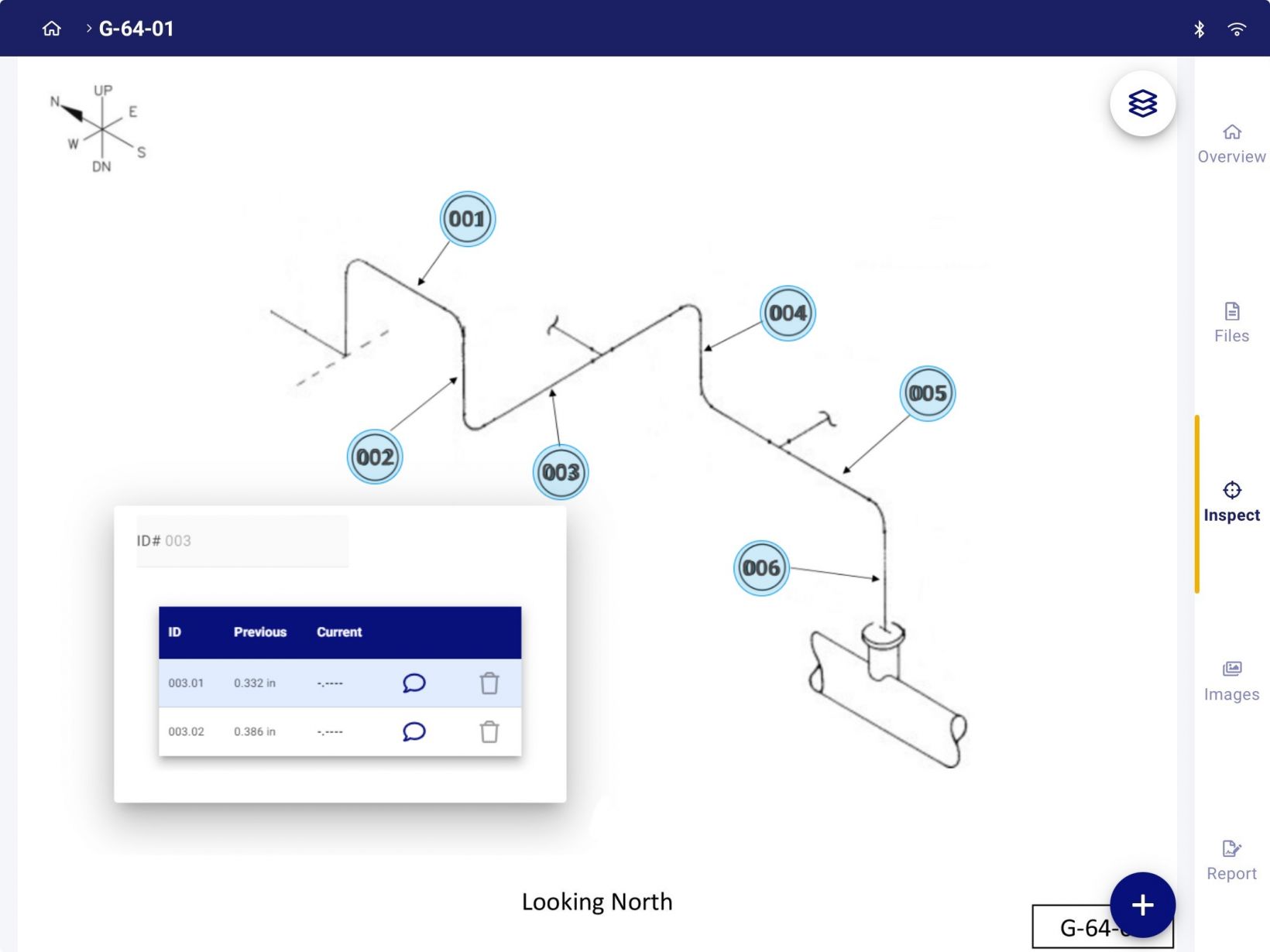The width and height of the screenshot is (1270, 952).
Task: Click the ID# 003 field
Action: click(x=242, y=541)
